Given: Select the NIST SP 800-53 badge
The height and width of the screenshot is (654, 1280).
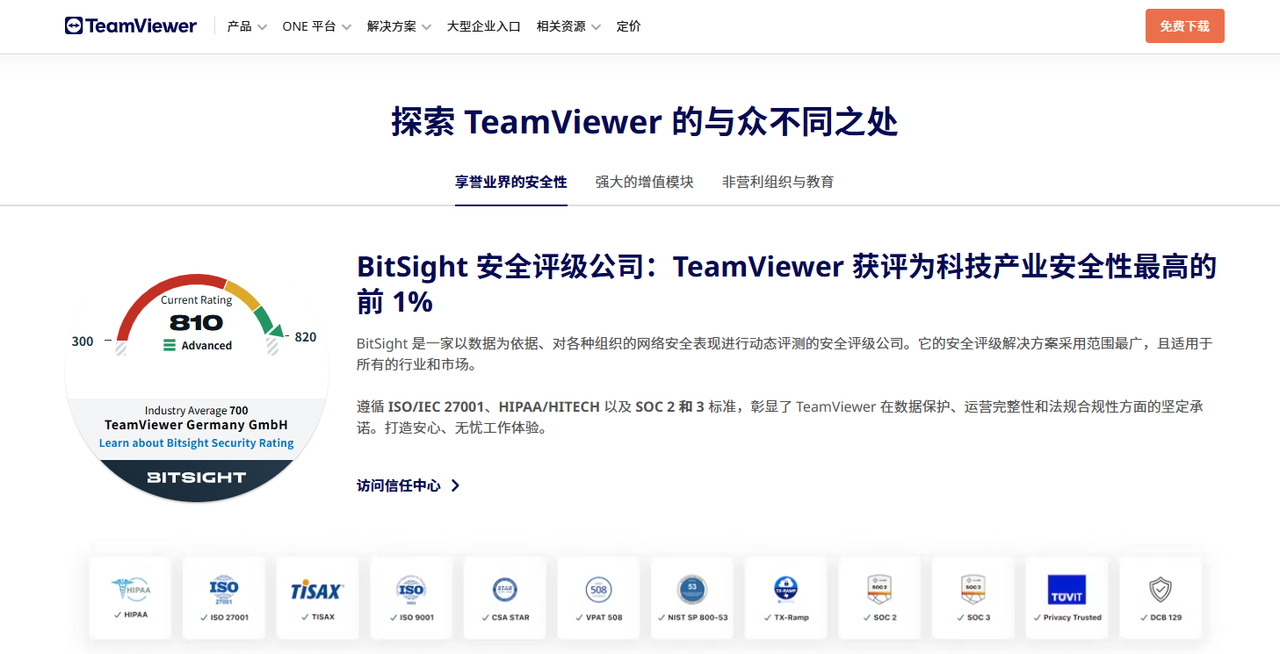Looking at the screenshot, I should click(692, 598).
